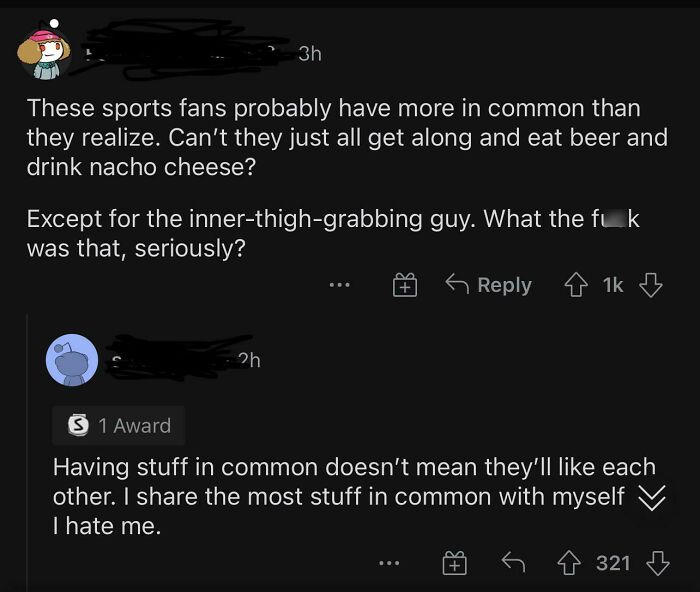Downvote the top comment with 1k points
Viewport: 700px width, 592px height.
click(x=651, y=286)
